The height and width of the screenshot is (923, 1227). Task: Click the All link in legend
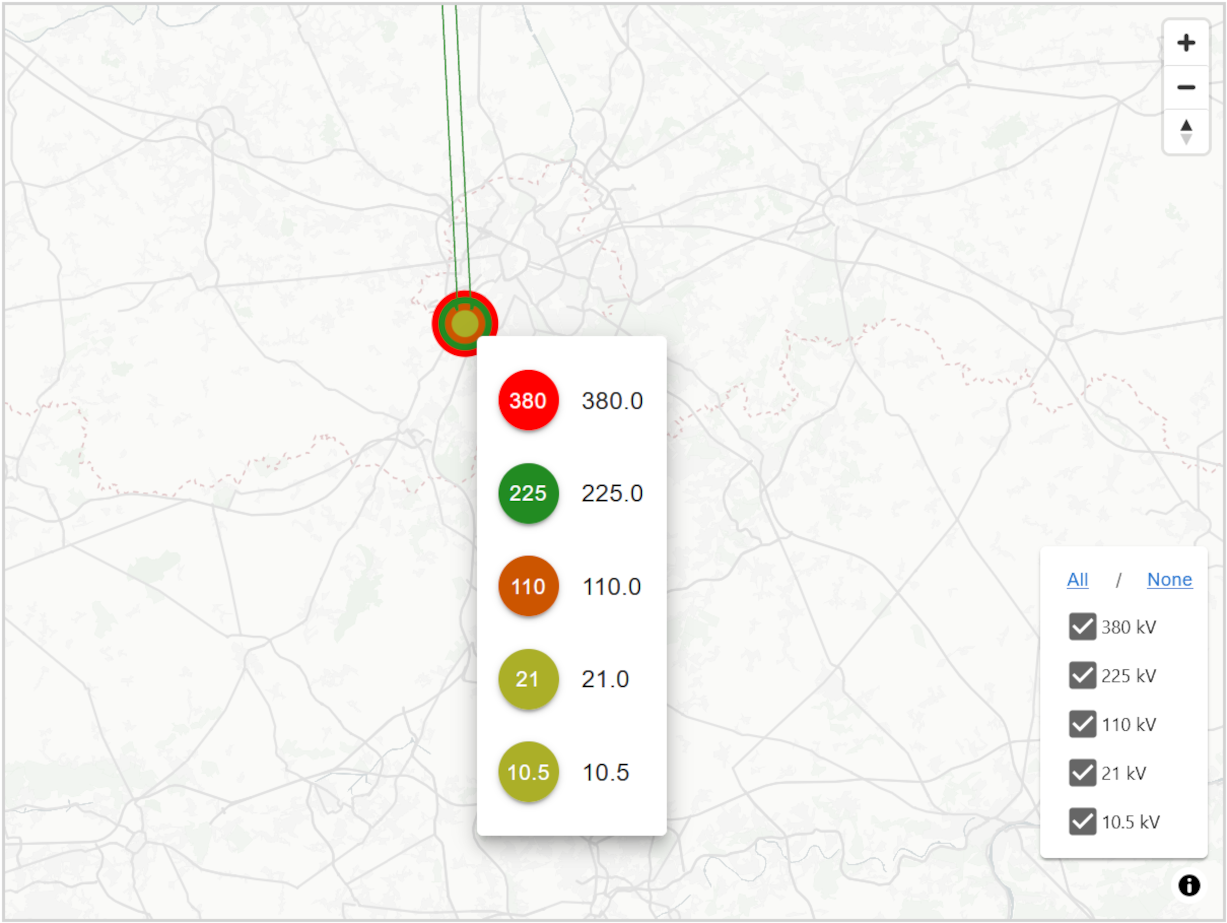(x=1077, y=580)
